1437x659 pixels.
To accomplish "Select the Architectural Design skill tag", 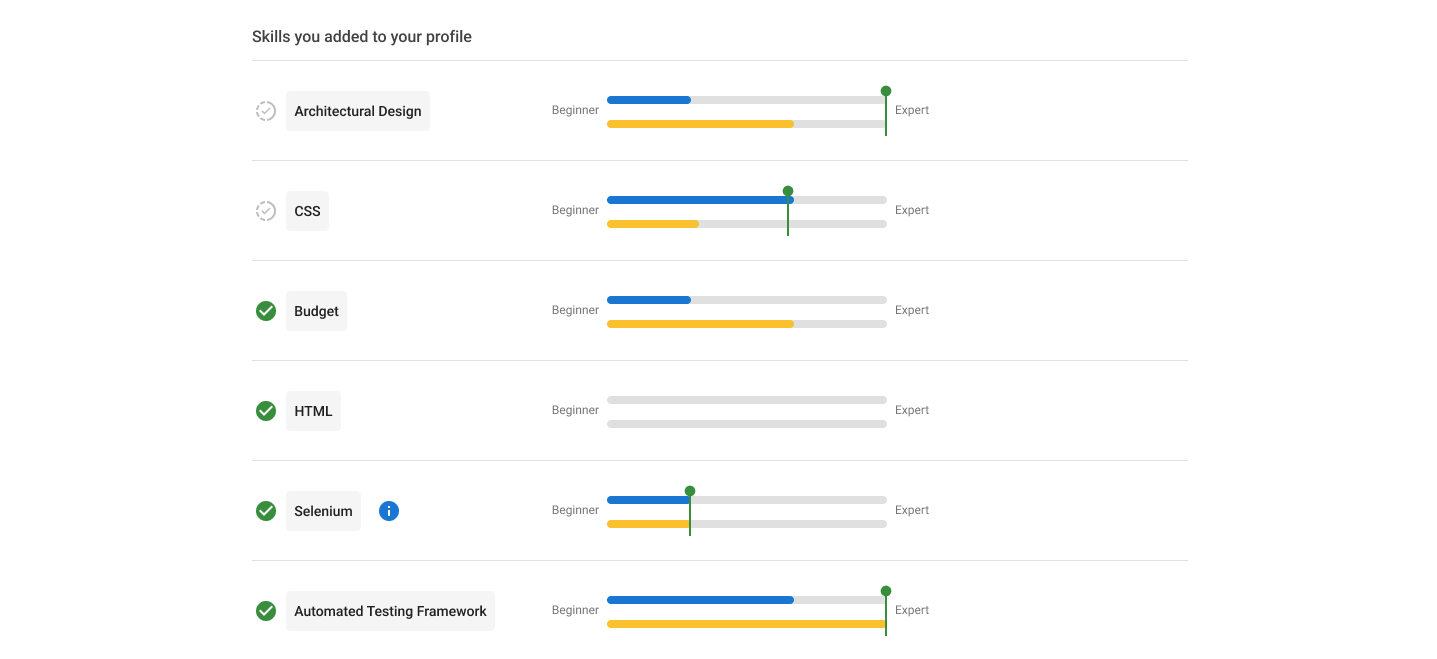I will pos(358,111).
